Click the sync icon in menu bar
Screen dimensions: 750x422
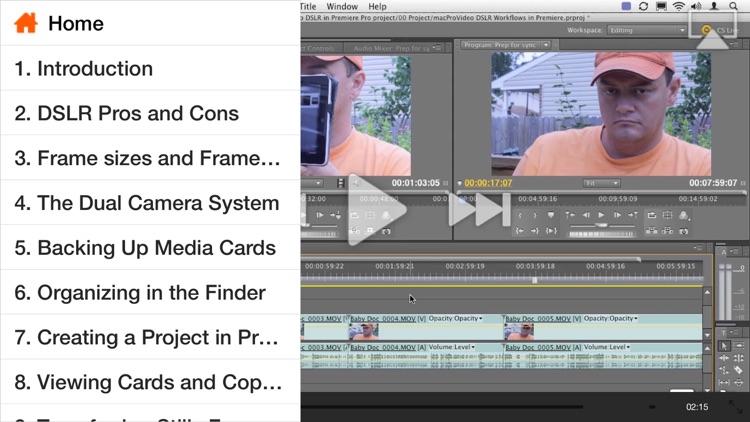[643, 6]
